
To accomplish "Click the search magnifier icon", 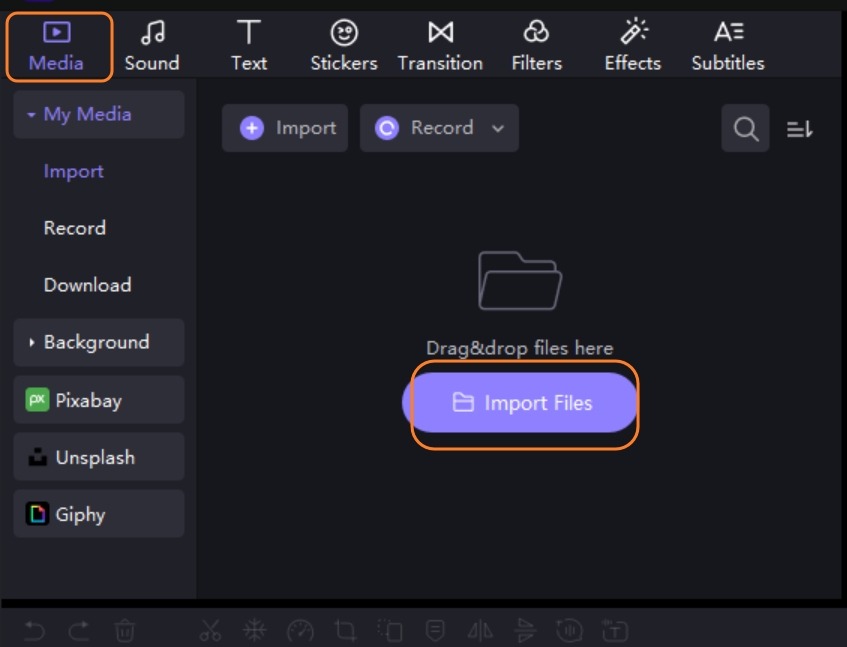I will coord(745,128).
